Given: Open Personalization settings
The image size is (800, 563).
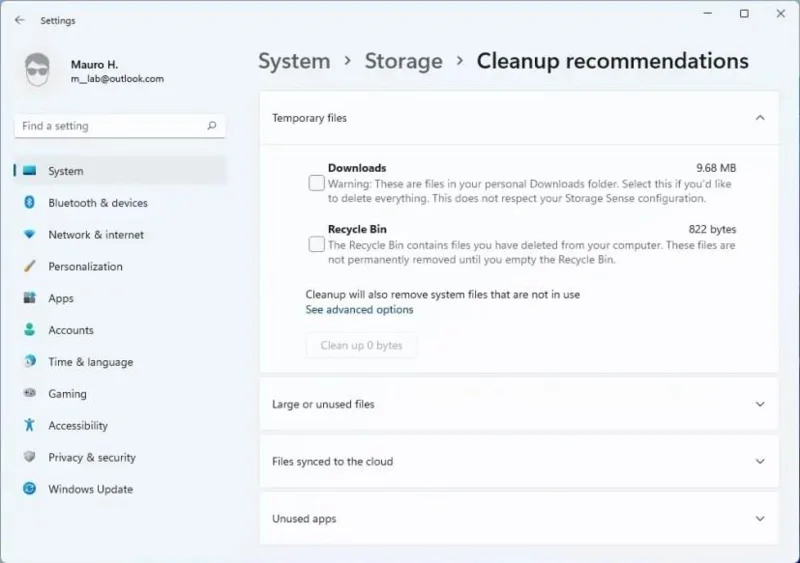Looking at the screenshot, I should point(120,266).
